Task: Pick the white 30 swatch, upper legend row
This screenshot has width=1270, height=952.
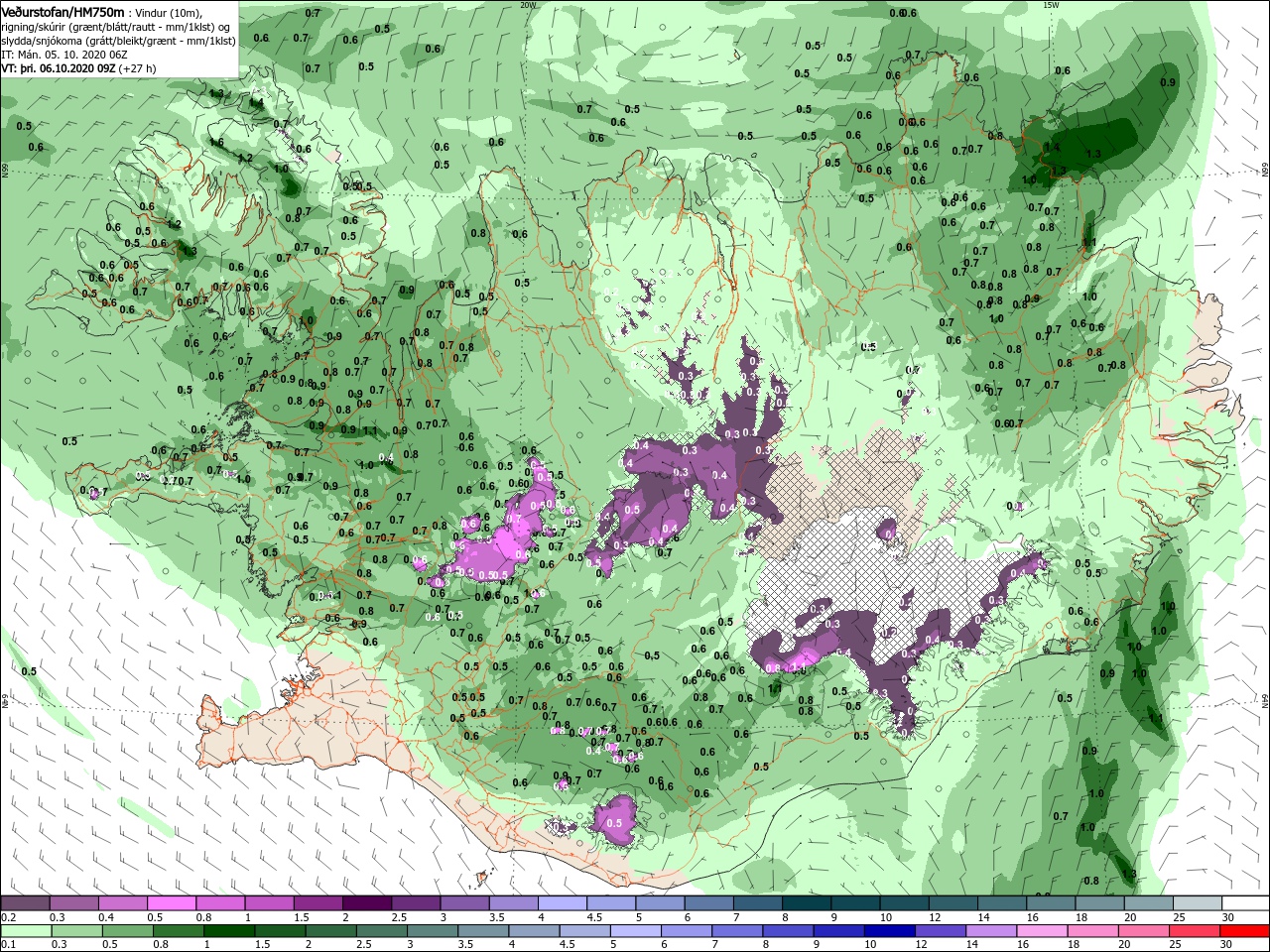Action: 1245,903
